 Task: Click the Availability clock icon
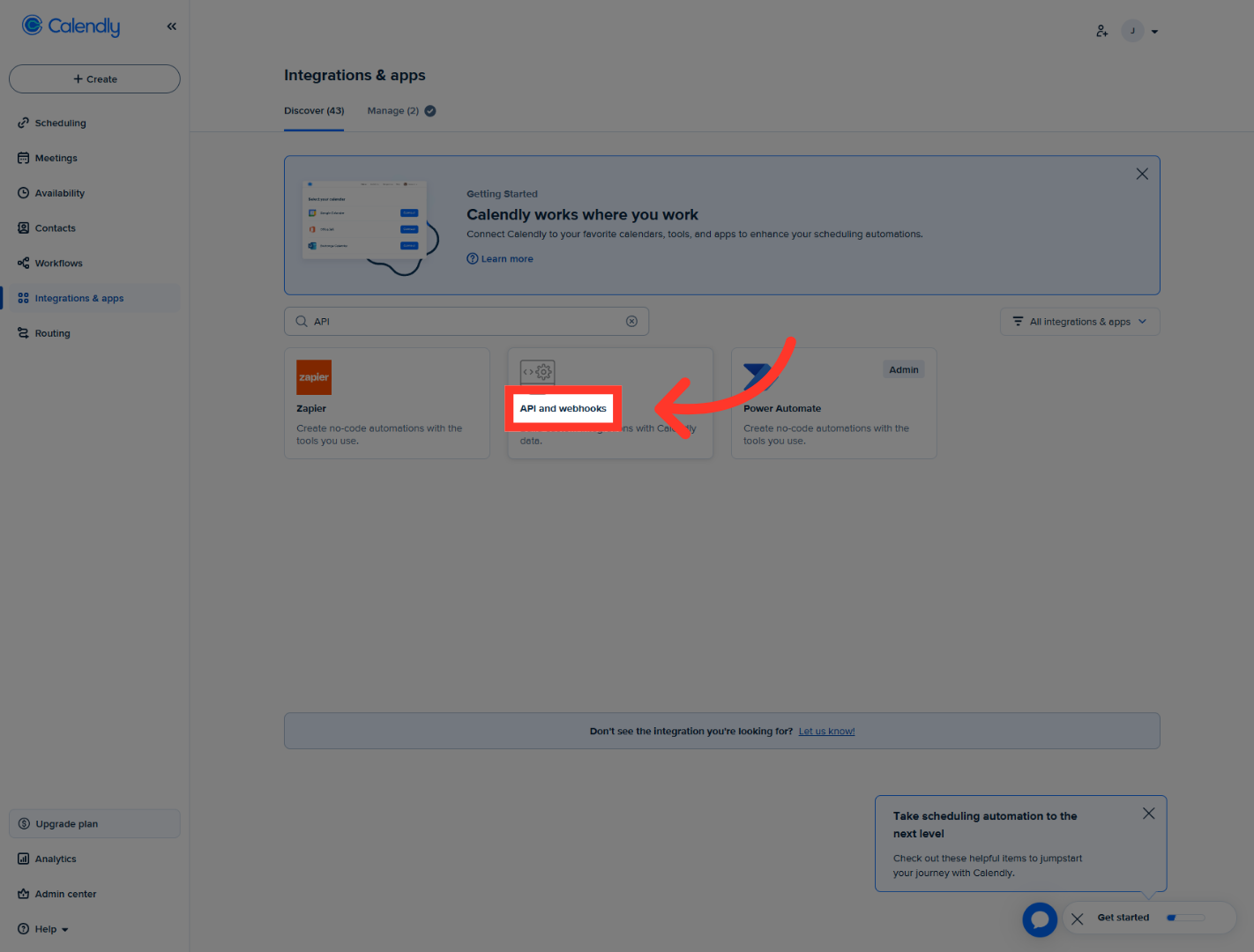[x=23, y=193]
